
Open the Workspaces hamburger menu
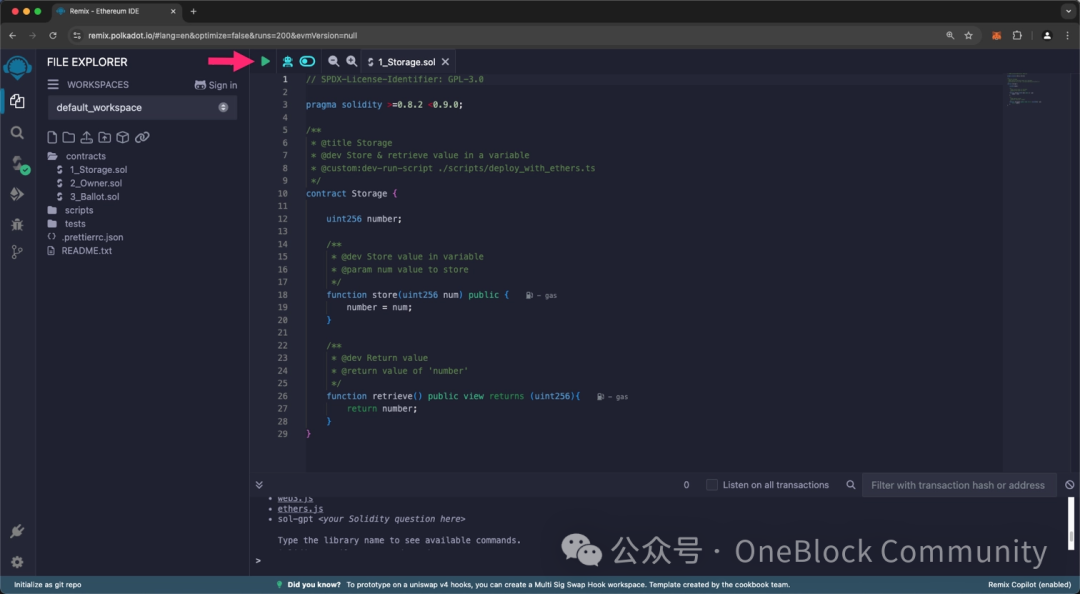point(53,84)
